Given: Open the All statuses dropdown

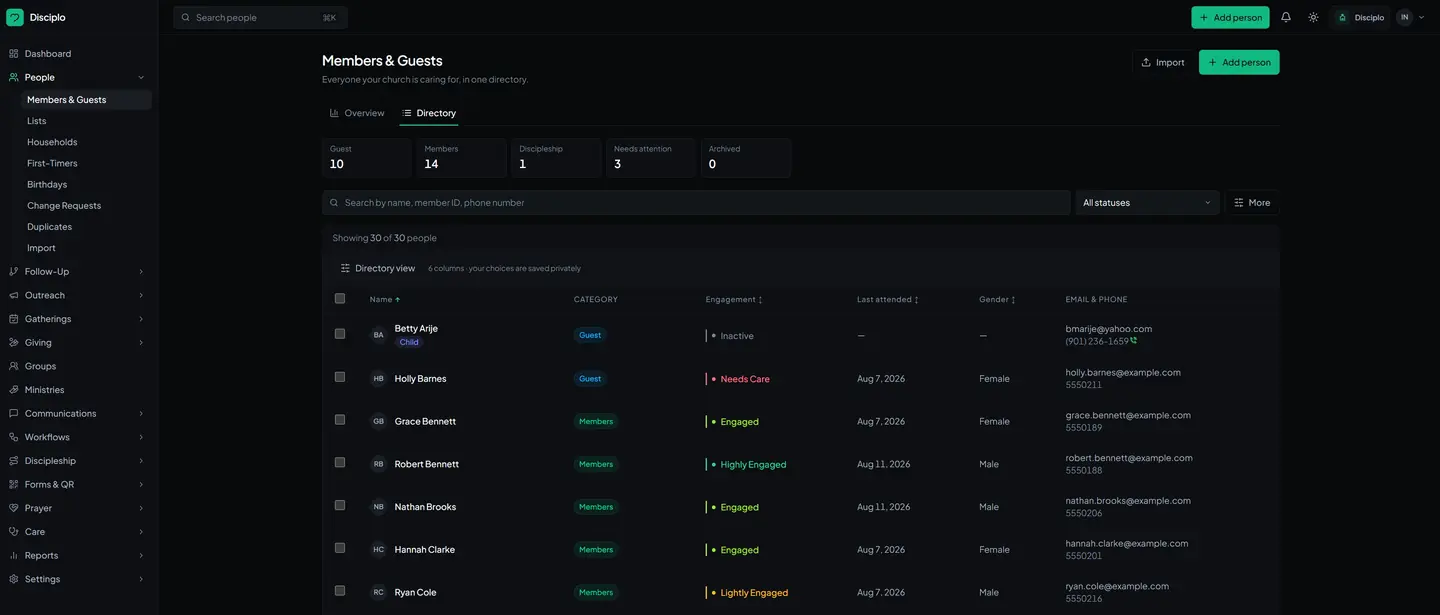Looking at the screenshot, I should 1147,203.
